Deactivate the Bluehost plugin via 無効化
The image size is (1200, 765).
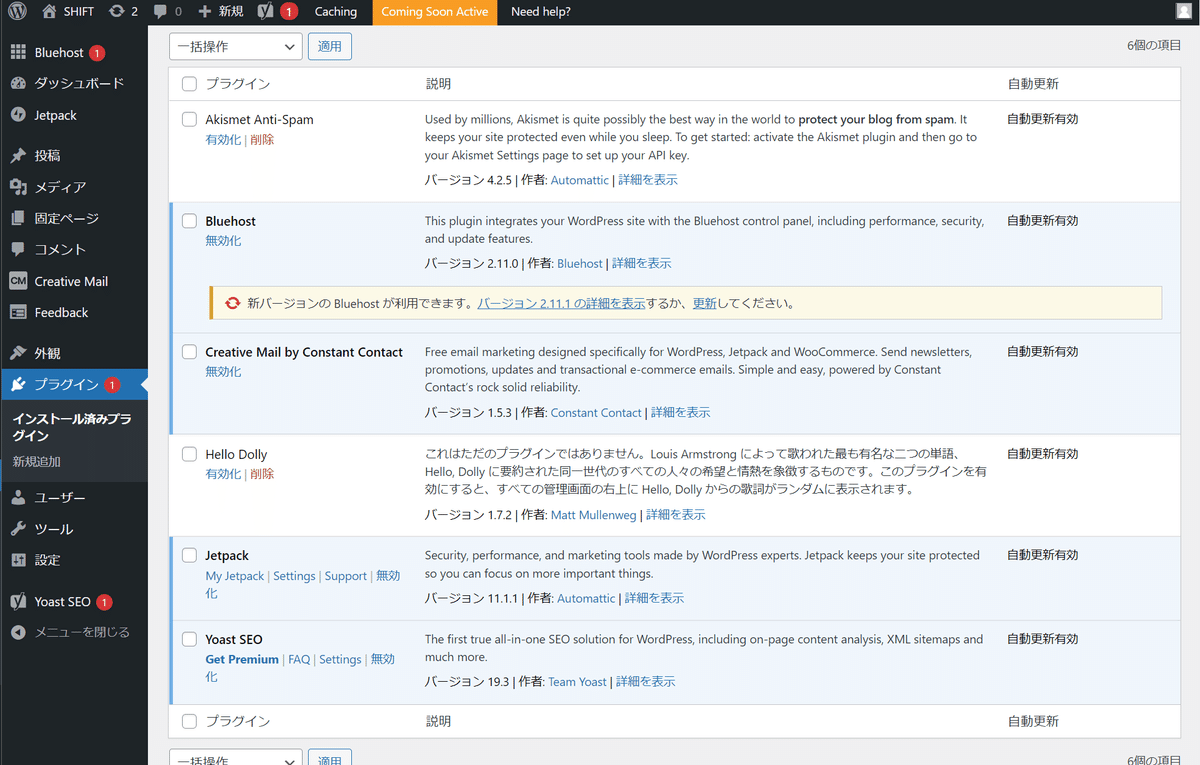click(223, 241)
